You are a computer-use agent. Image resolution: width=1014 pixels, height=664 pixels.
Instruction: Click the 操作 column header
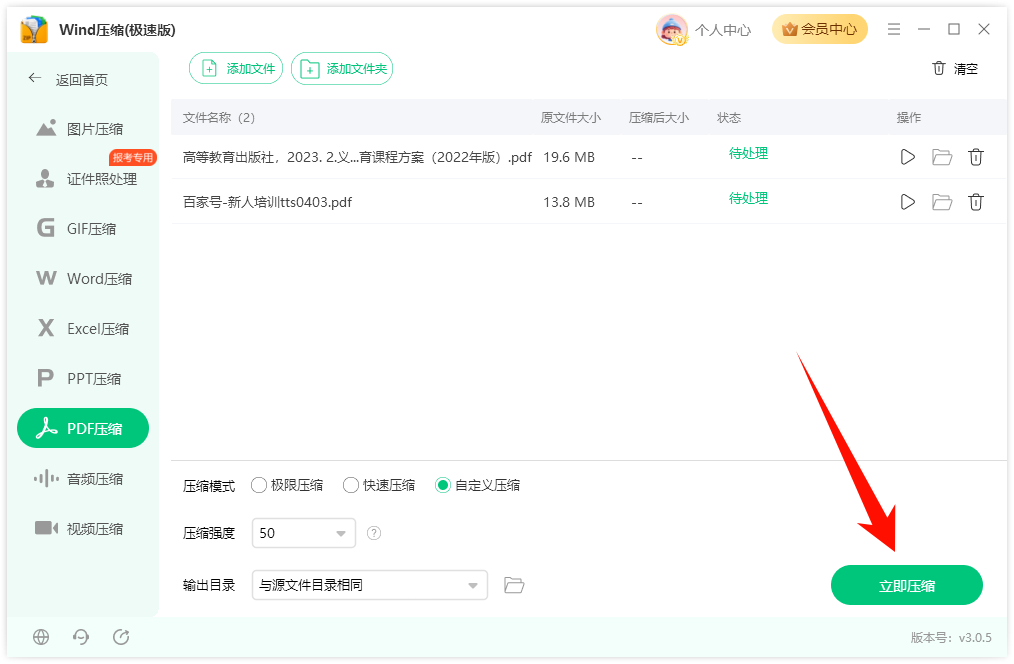click(x=908, y=118)
